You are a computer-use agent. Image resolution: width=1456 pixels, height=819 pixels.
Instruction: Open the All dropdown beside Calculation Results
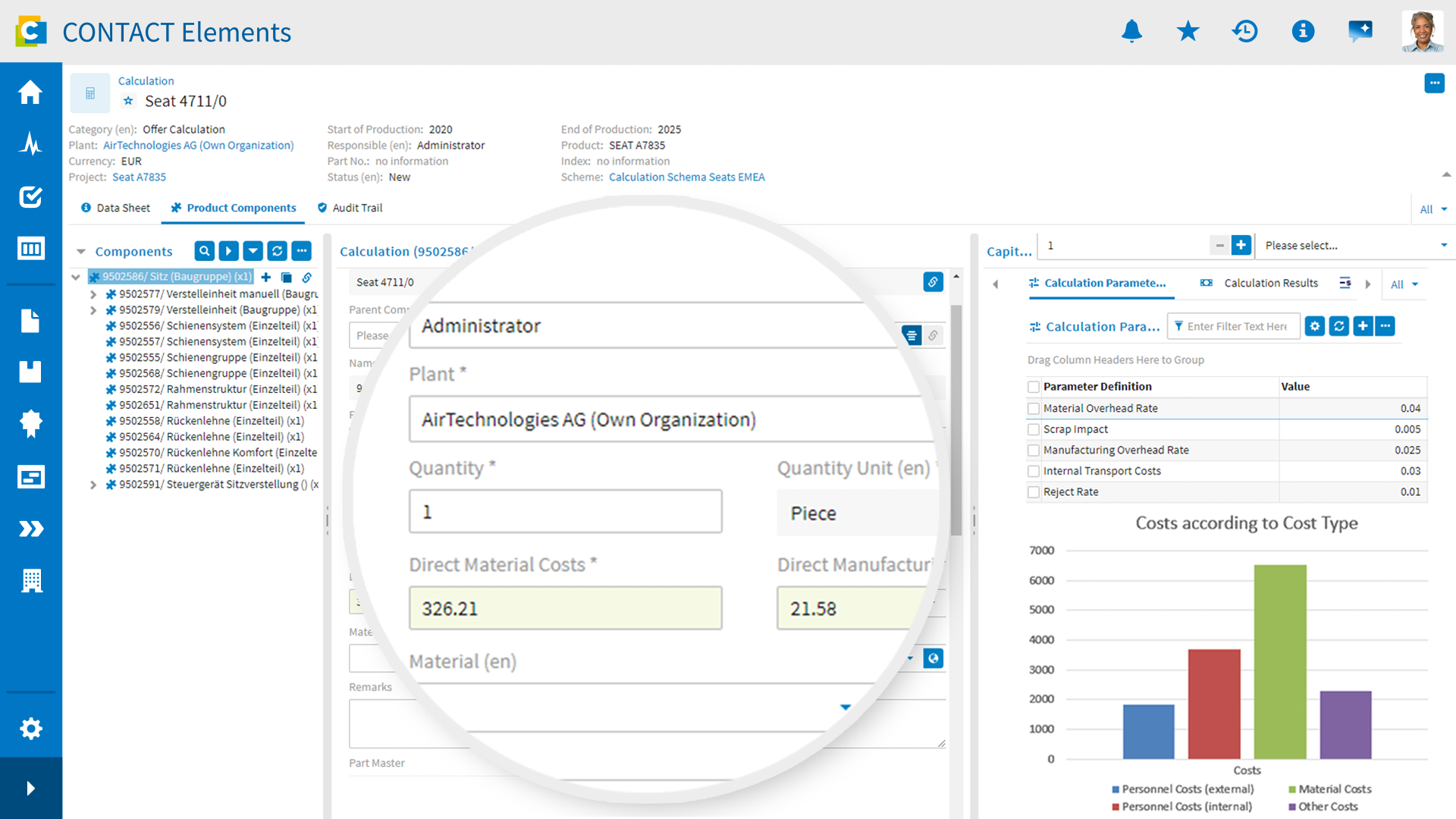(x=1404, y=284)
